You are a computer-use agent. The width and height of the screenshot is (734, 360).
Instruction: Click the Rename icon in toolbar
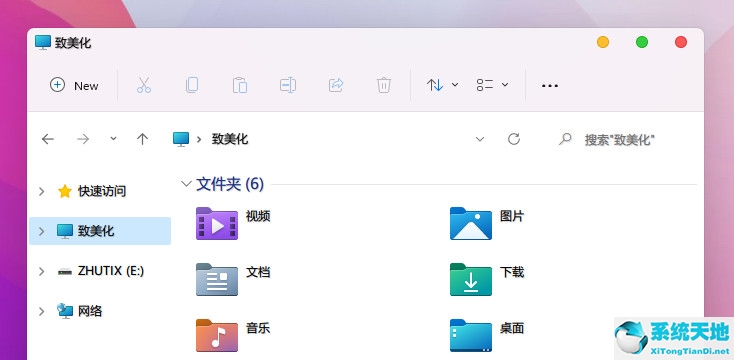point(287,85)
